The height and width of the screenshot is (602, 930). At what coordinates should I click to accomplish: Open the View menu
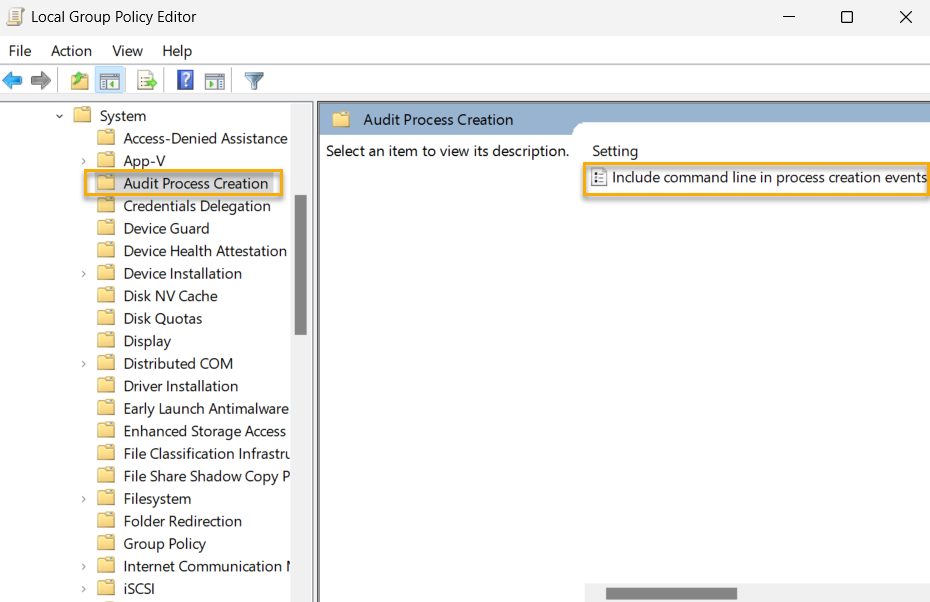click(127, 51)
